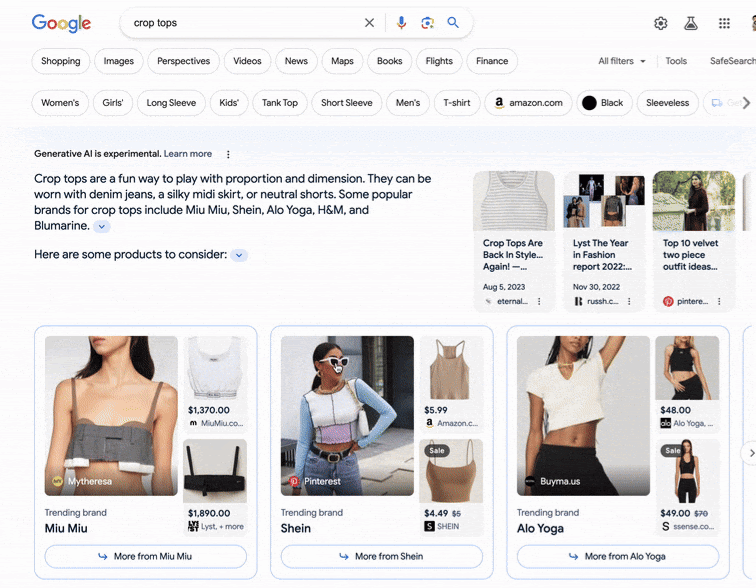Select the Men's filter chip
The height and width of the screenshot is (588, 756).
408,103
